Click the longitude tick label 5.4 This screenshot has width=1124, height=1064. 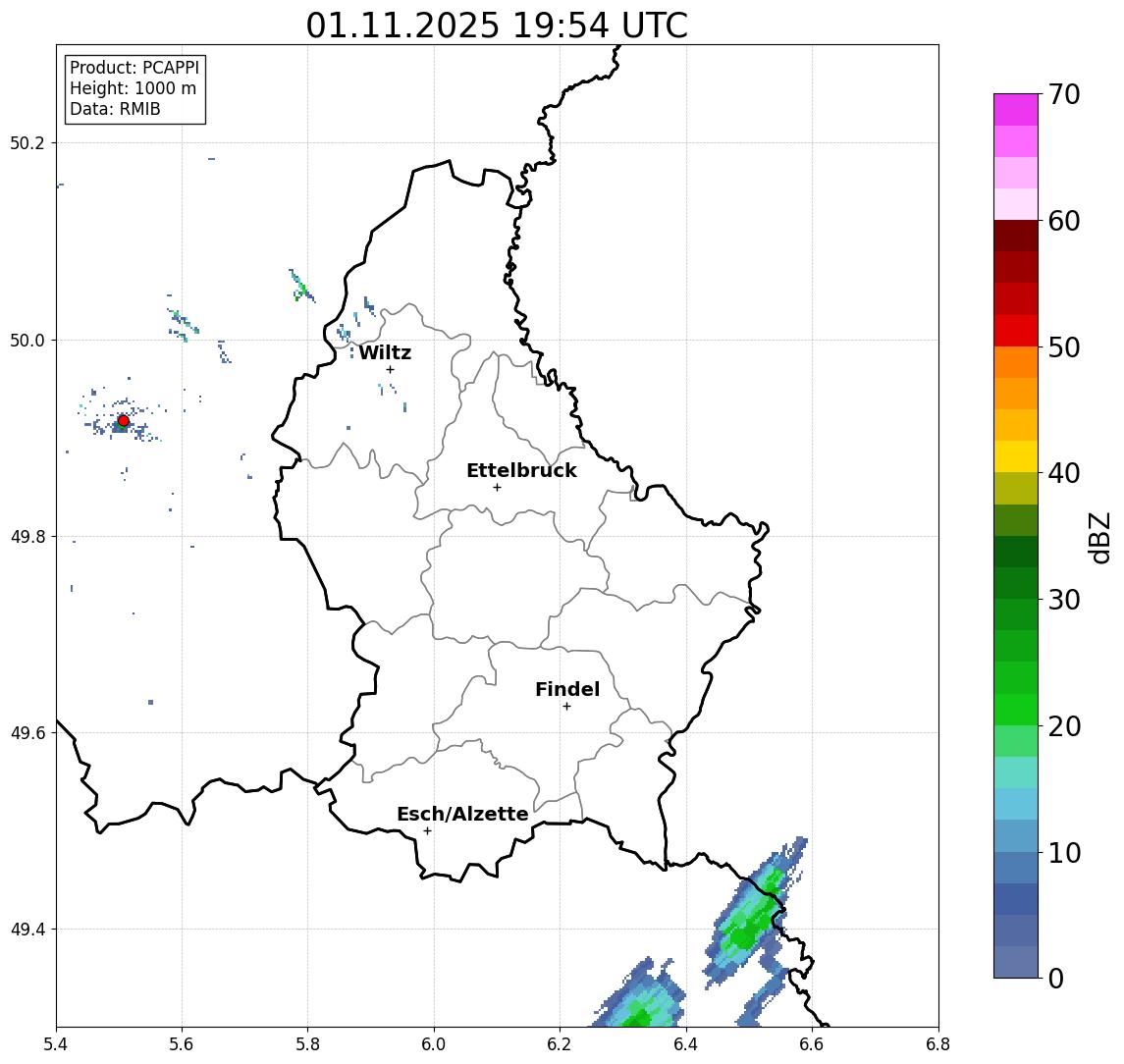pyautogui.click(x=56, y=1044)
